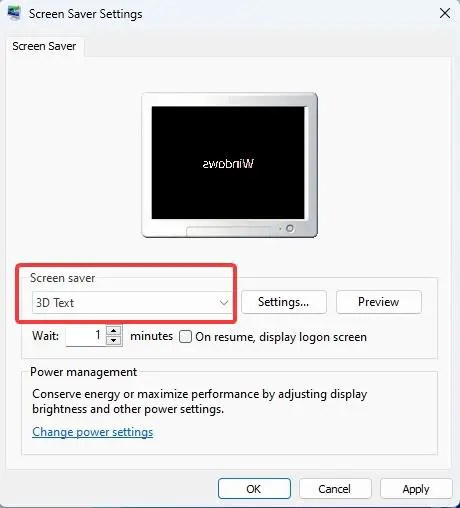This screenshot has height=508, width=460.
Task: Click the "Wait:" label
Action: point(46,336)
